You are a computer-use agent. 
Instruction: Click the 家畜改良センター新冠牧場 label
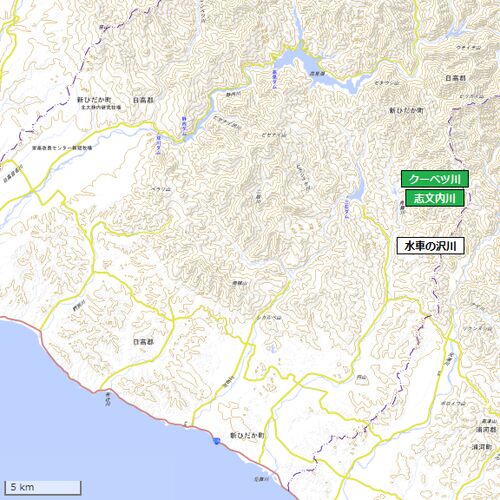point(62,148)
